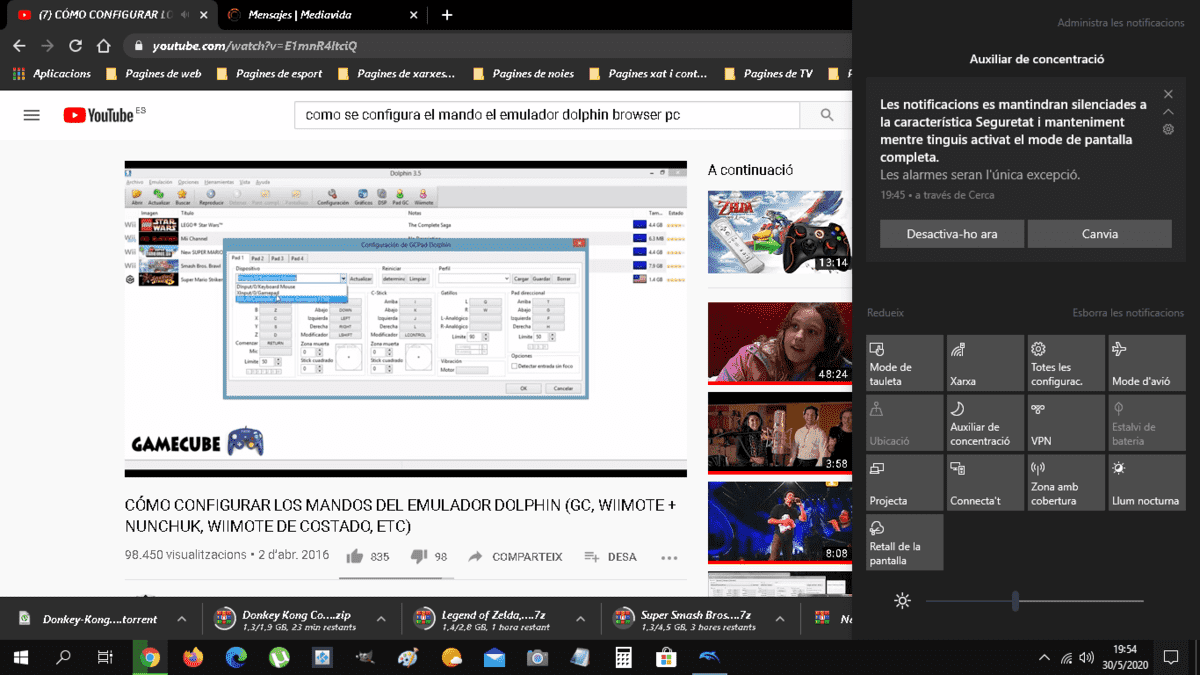The width and height of the screenshot is (1200, 675).
Task: Open Firefox from the taskbar
Action: [x=193, y=657]
